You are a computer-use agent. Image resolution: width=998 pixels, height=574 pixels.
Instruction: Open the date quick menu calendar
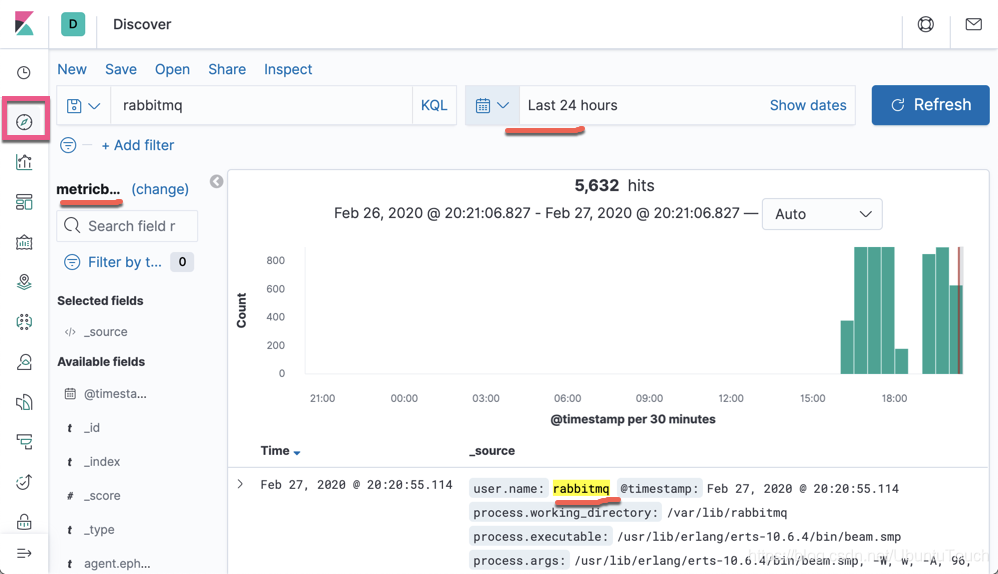(x=492, y=106)
